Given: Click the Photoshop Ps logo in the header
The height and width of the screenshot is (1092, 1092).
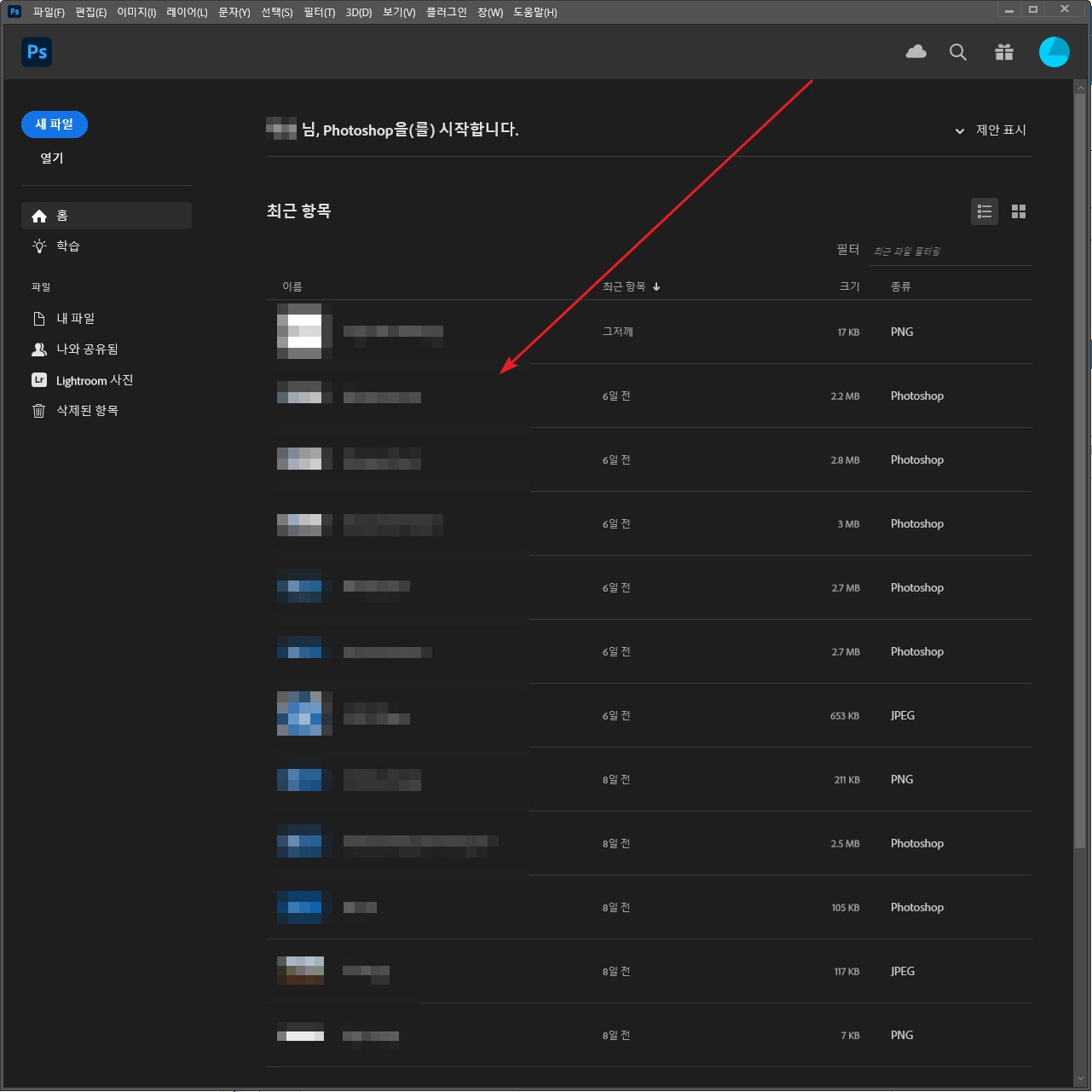Looking at the screenshot, I should pyautogui.click(x=37, y=52).
